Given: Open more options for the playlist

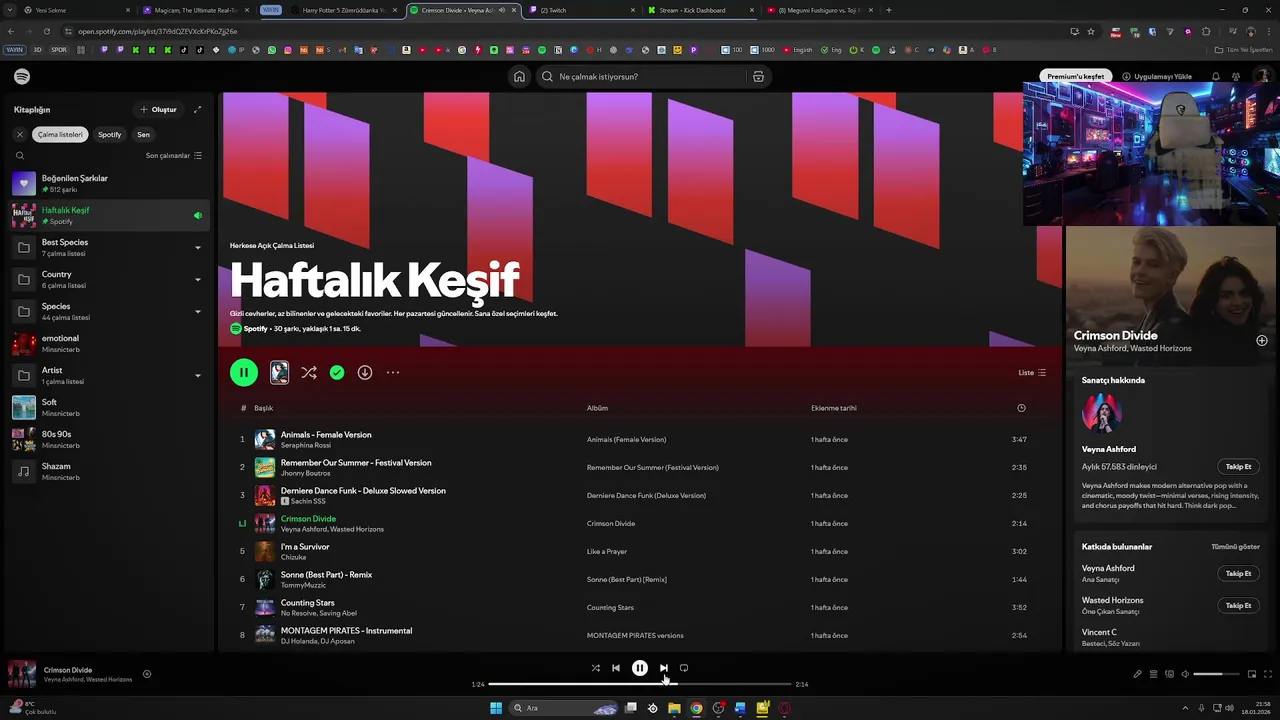Looking at the screenshot, I should pos(393,373).
